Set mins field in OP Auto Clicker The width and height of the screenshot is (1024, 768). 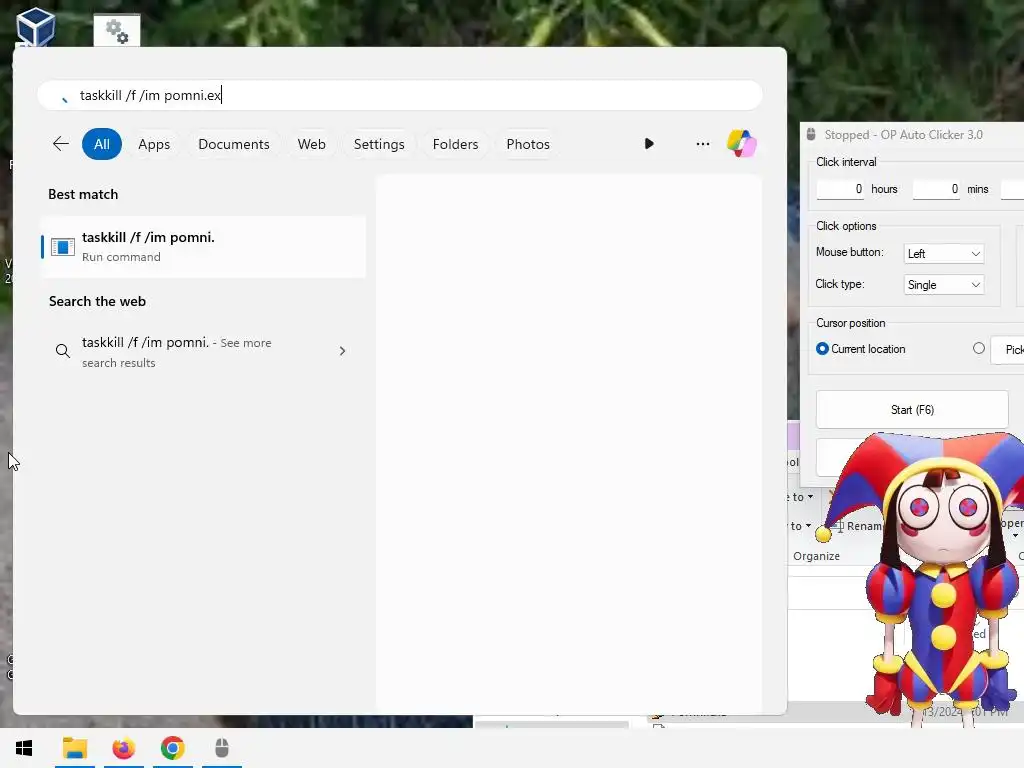click(x=936, y=189)
